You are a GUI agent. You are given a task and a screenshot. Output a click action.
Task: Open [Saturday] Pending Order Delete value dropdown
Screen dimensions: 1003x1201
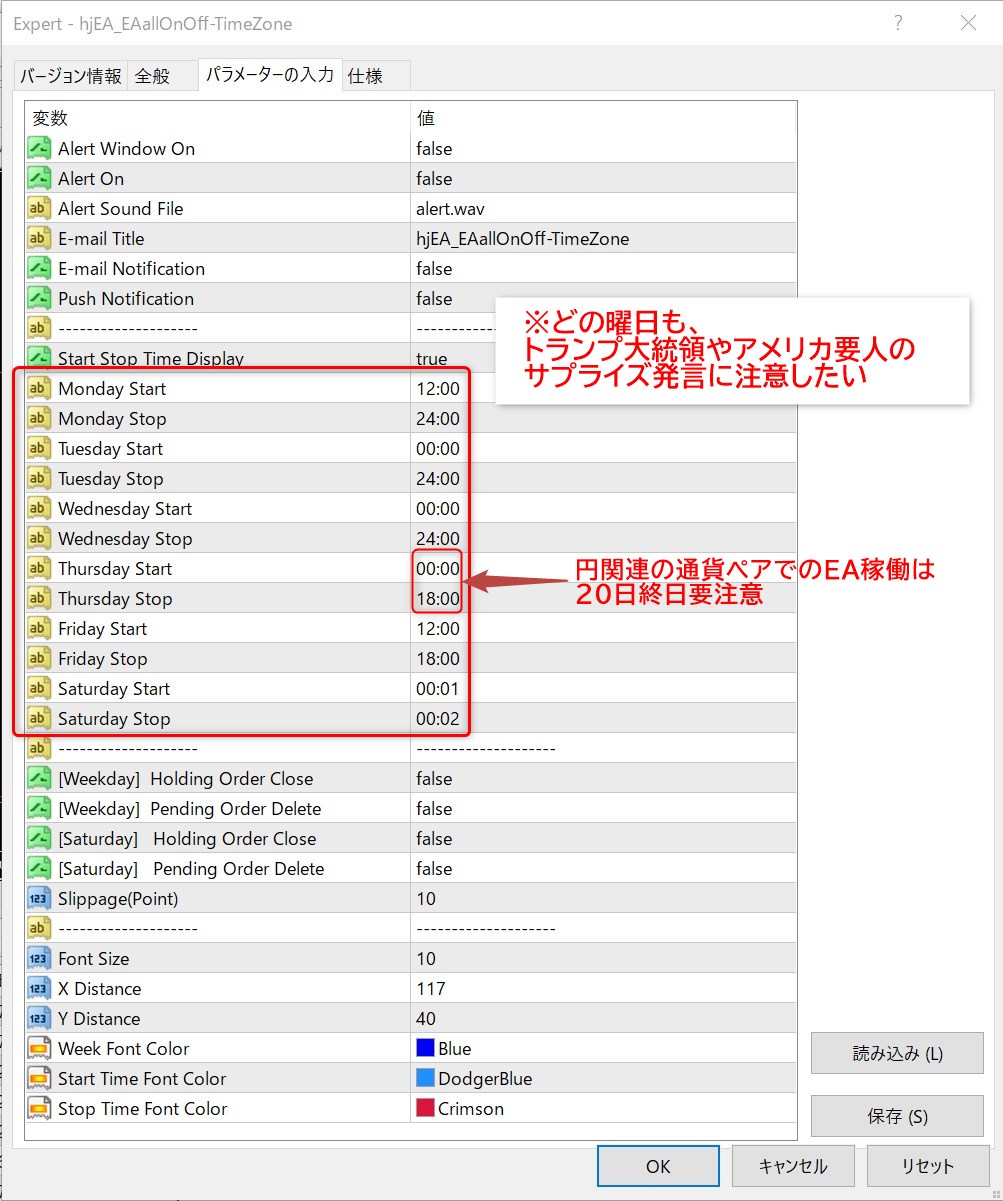click(x=600, y=869)
